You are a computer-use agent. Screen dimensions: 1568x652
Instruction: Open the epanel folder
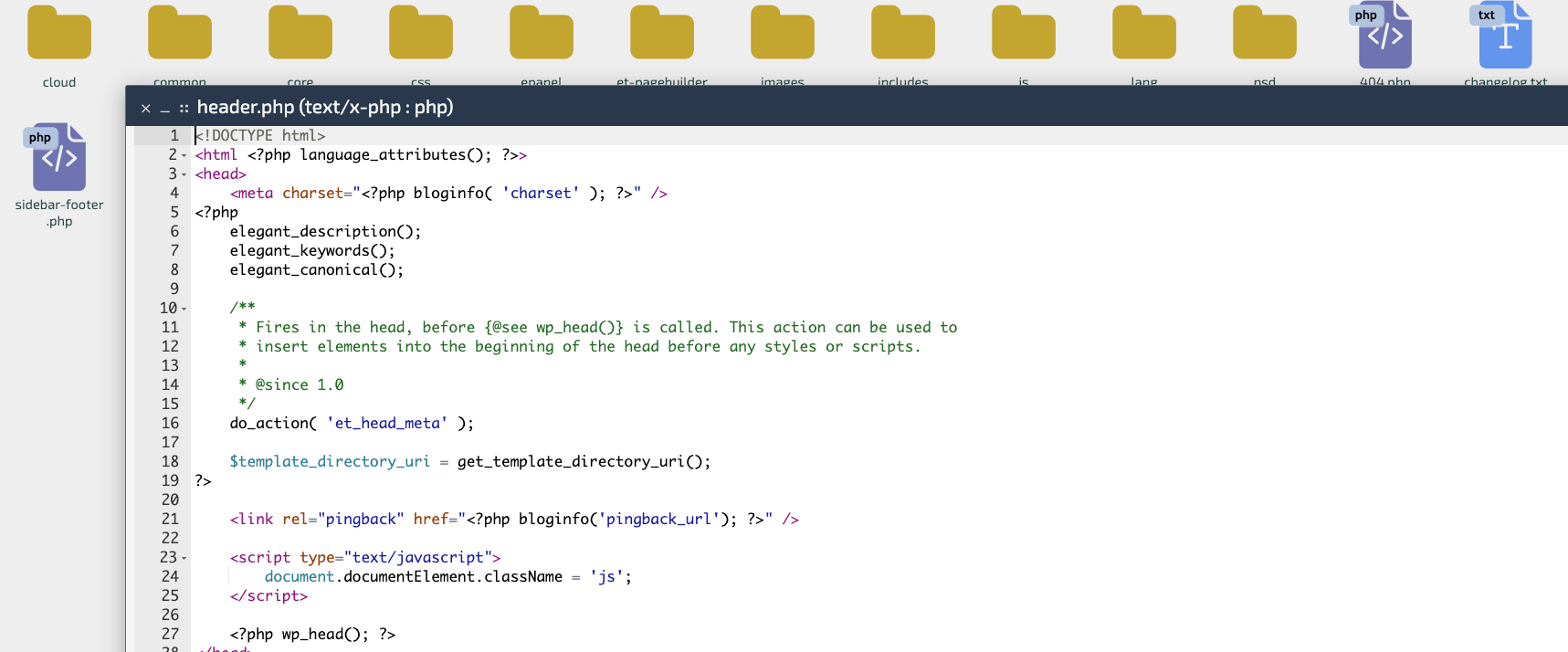pos(542,33)
